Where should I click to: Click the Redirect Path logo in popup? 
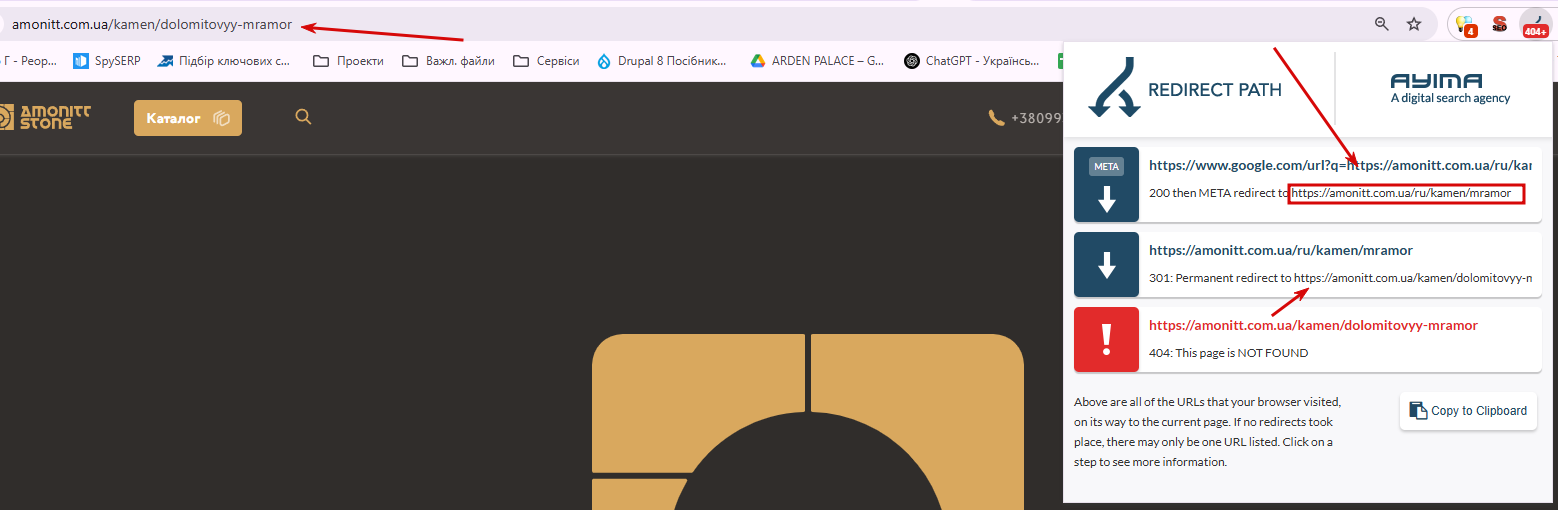1185,89
